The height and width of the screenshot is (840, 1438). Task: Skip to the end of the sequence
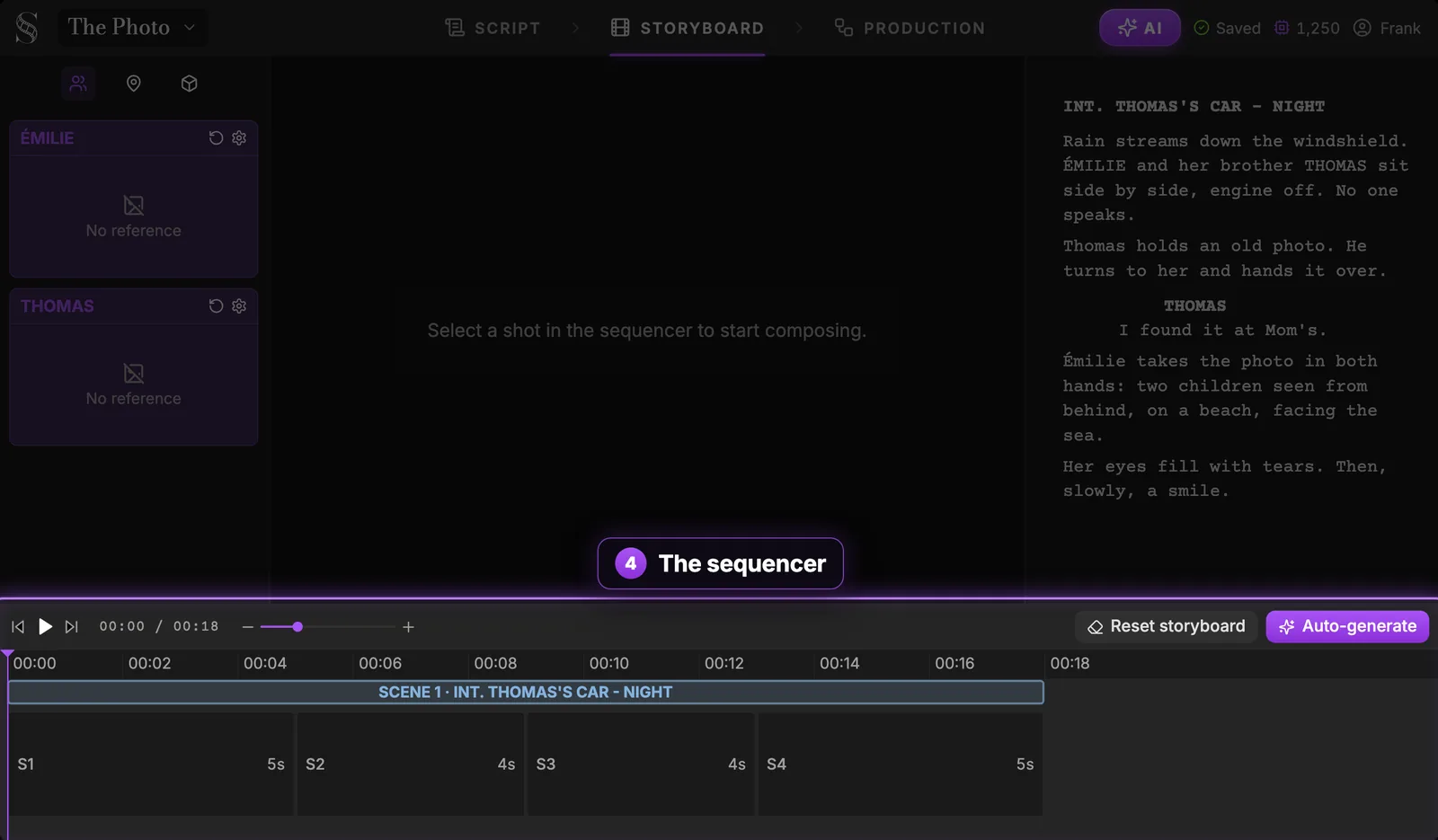pos(72,627)
